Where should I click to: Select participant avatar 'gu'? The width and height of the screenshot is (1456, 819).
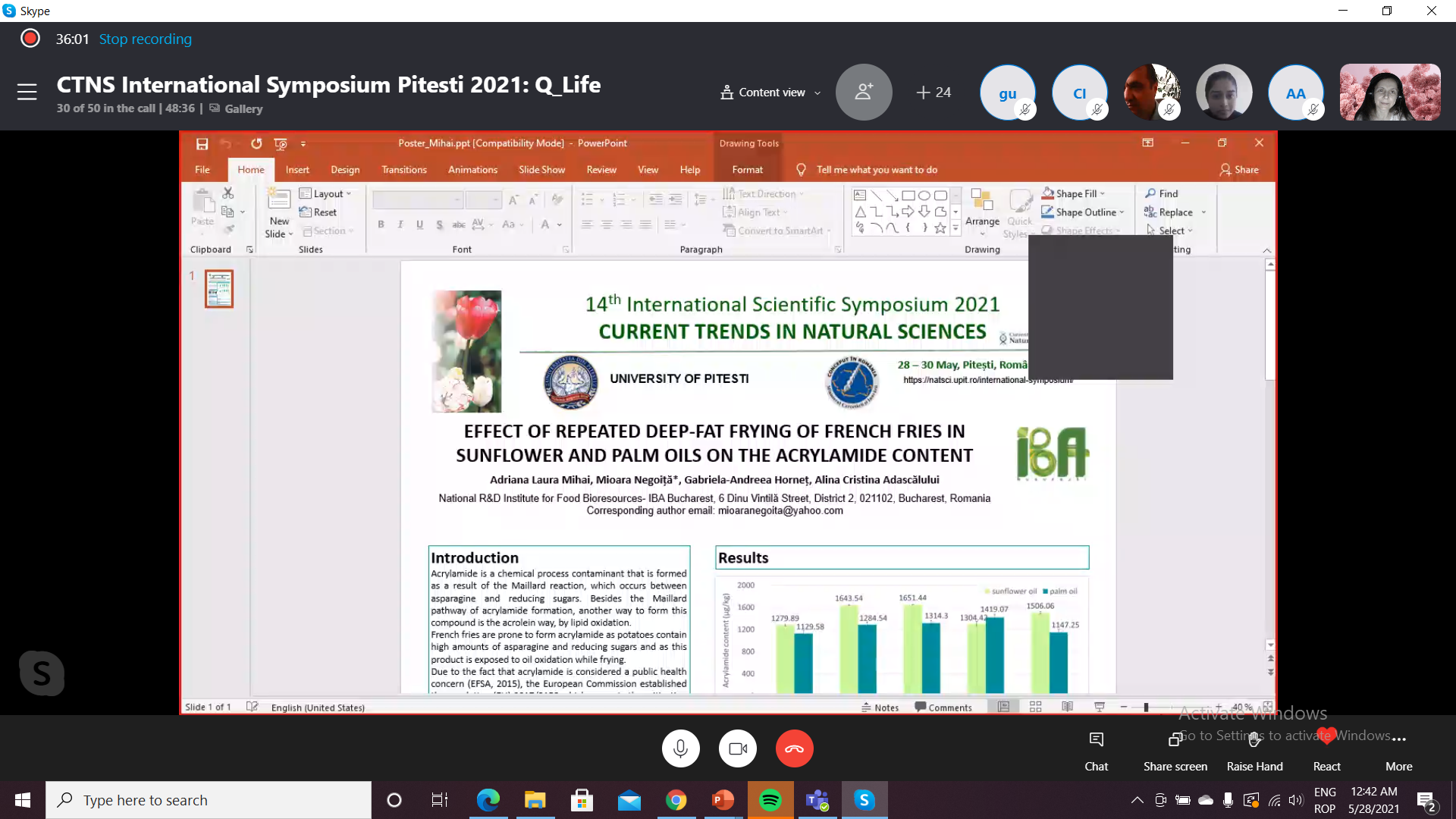pos(1007,93)
